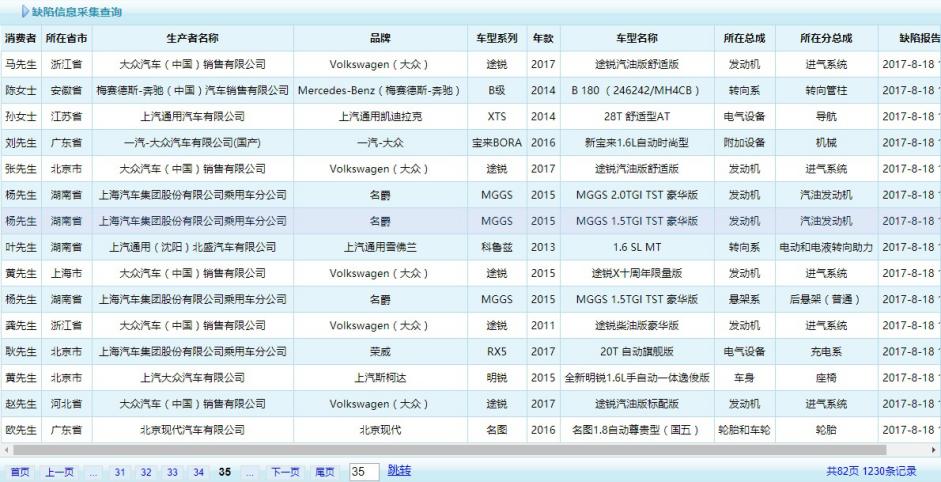Click the 上汽通用凯迪拉克 brand cell
The height and width of the screenshot is (482, 941).
[x=380, y=116]
